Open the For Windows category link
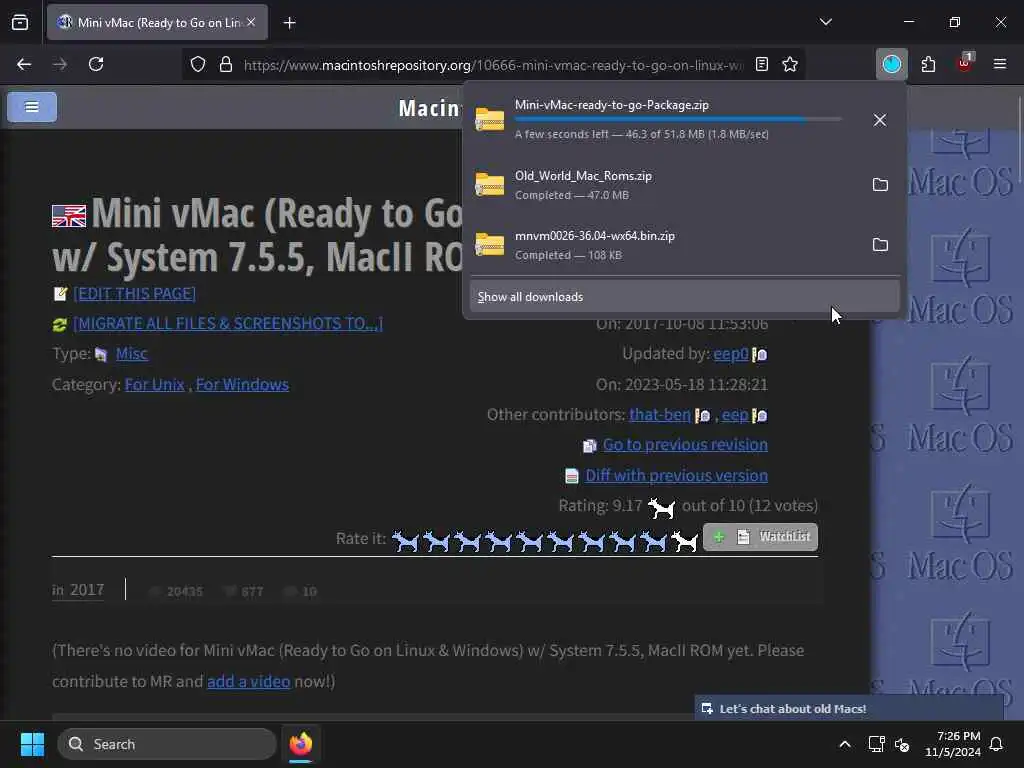Viewport: 1024px width, 768px height. (242, 385)
